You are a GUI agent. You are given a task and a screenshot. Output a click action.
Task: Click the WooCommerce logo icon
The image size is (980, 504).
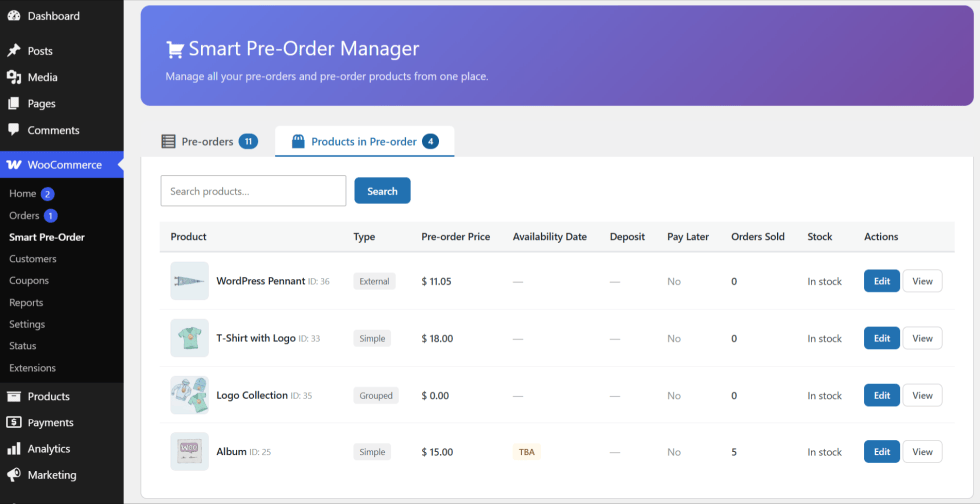(14, 165)
